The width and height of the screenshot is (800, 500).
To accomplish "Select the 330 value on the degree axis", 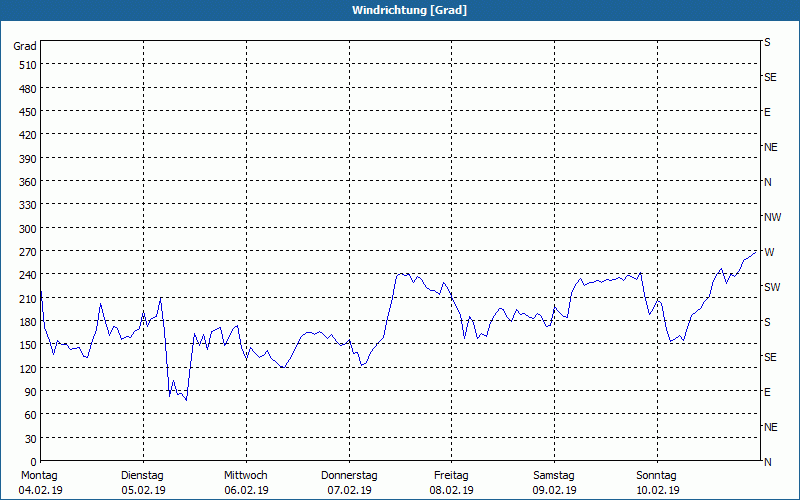I will tap(28, 205).
